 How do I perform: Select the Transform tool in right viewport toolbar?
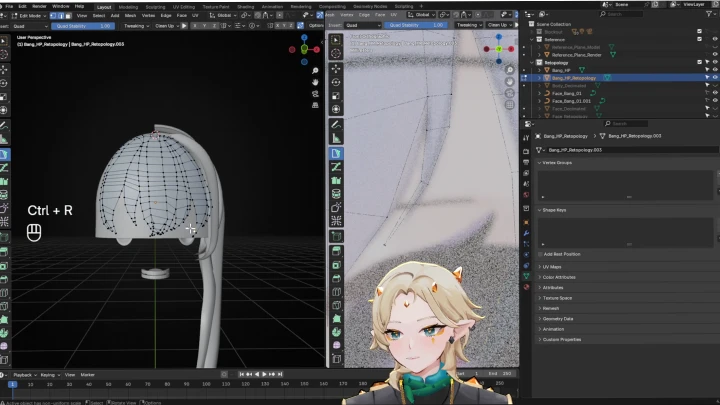(336, 109)
